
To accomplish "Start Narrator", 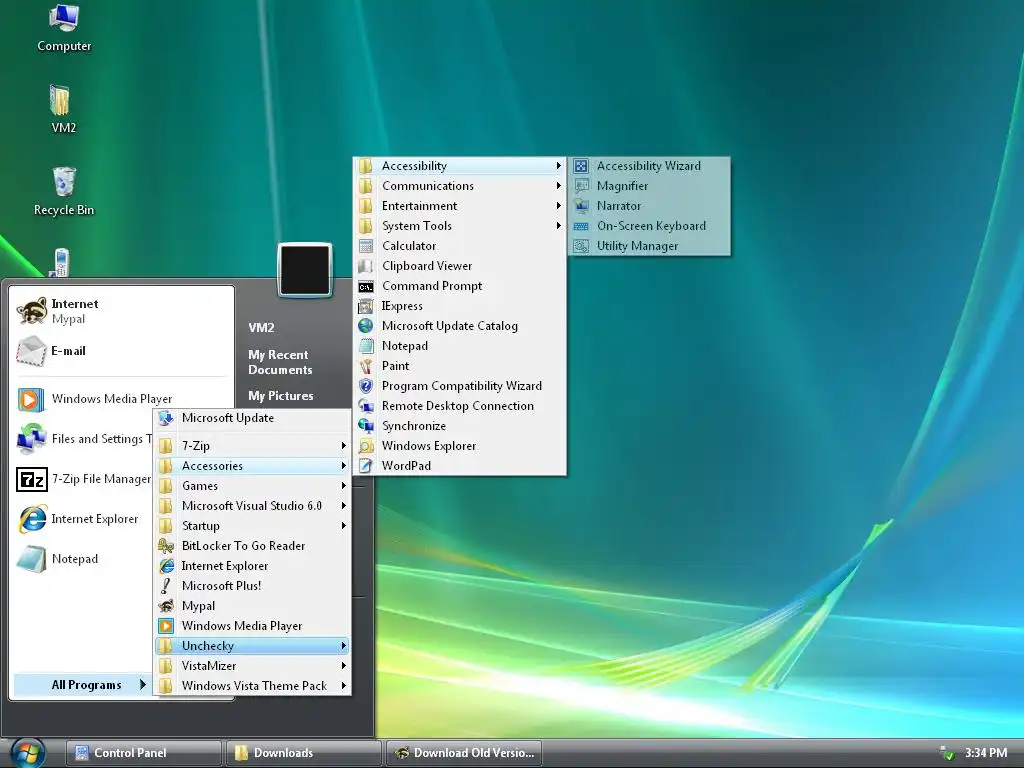I will click(x=650, y=206).
